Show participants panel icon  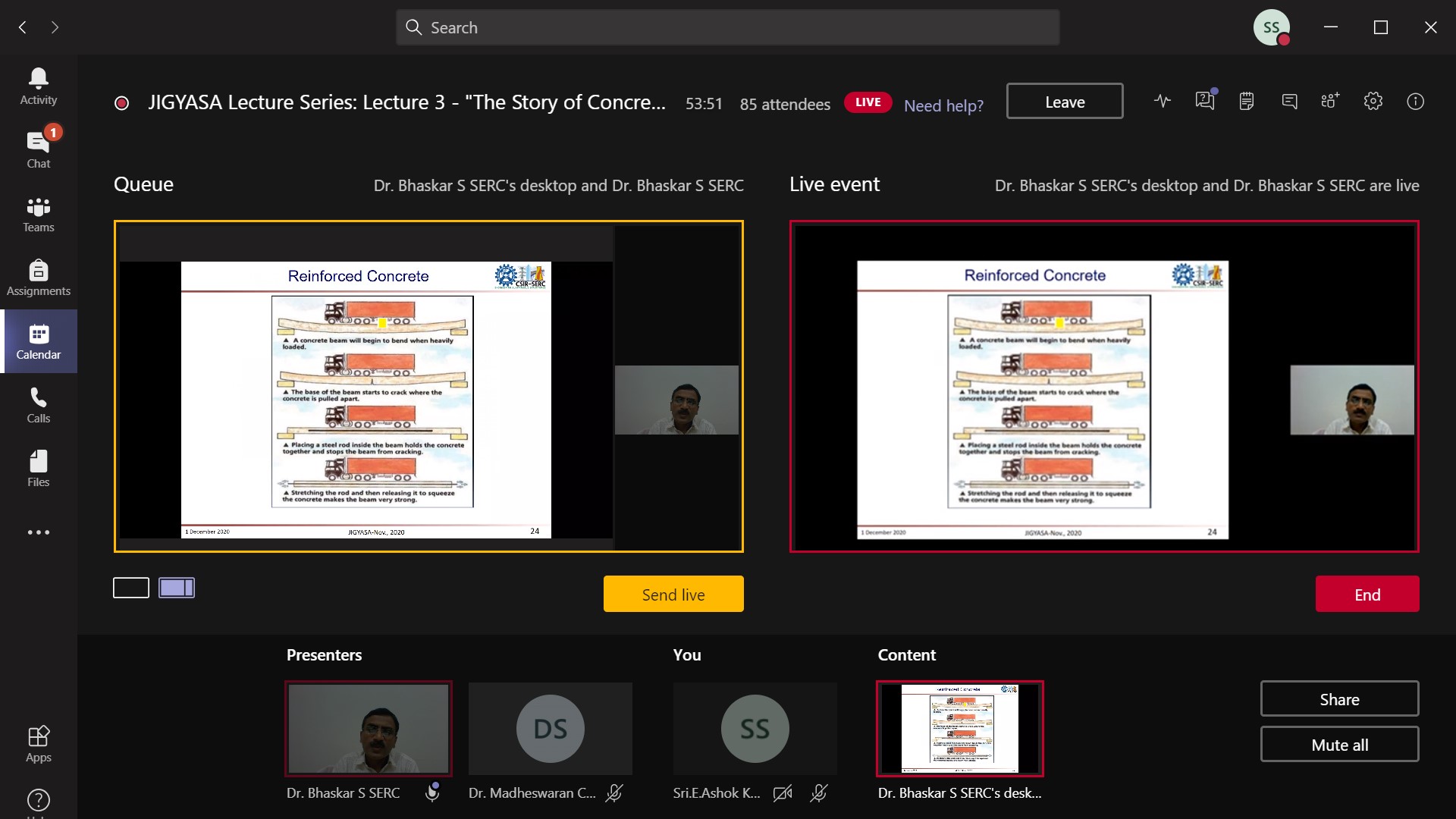tap(1330, 101)
